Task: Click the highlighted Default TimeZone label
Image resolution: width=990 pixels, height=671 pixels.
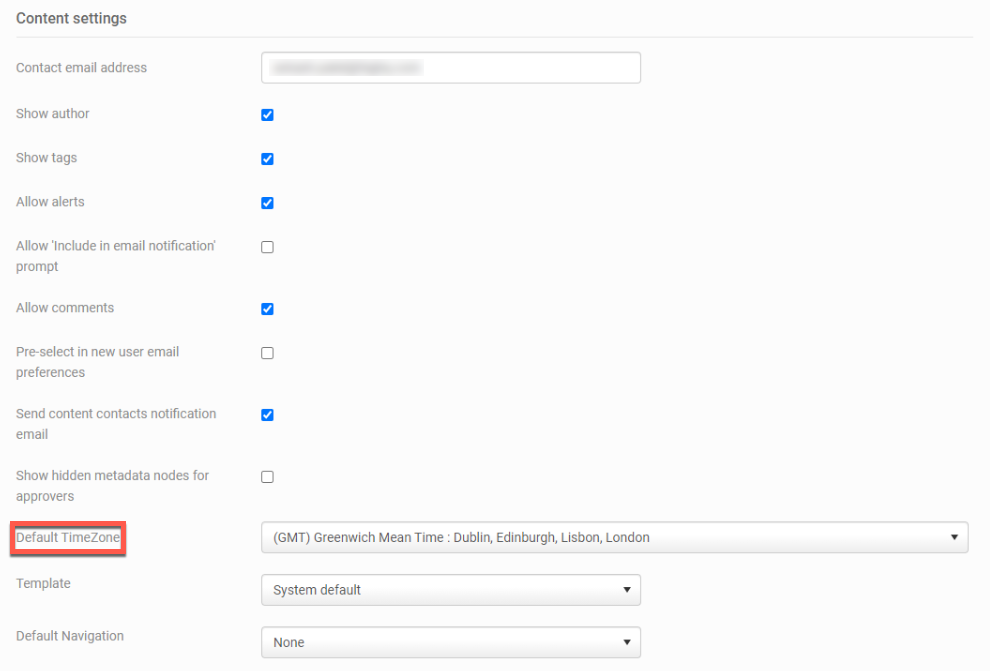Action: point(68,538)
